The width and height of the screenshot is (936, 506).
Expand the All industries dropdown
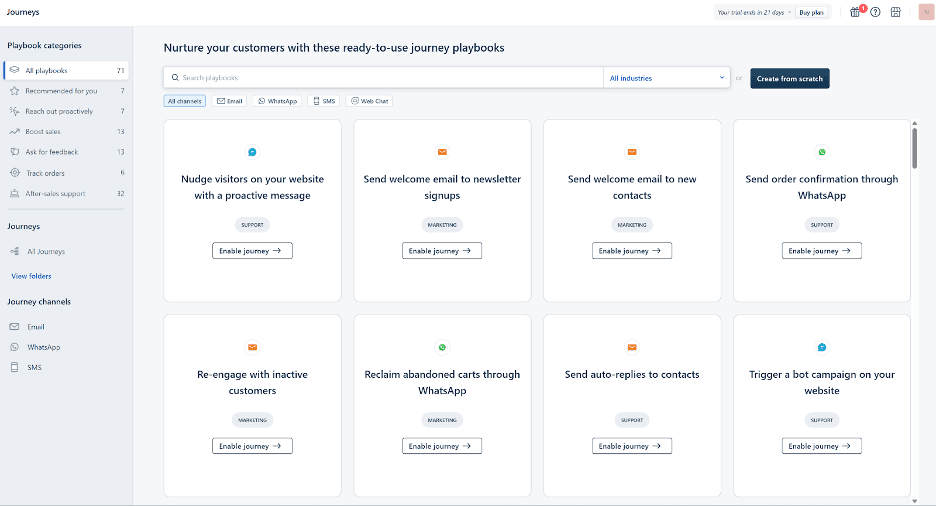coord(666,78)
